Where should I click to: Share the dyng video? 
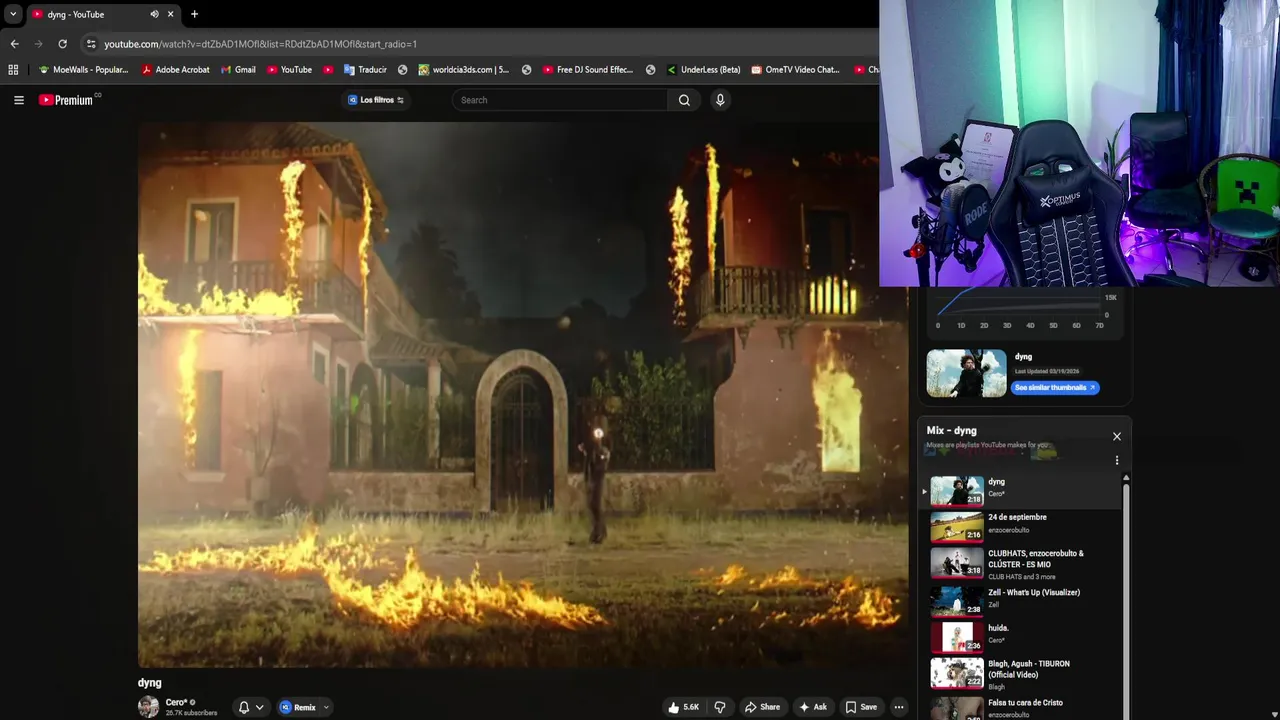[x=762, y=707]
